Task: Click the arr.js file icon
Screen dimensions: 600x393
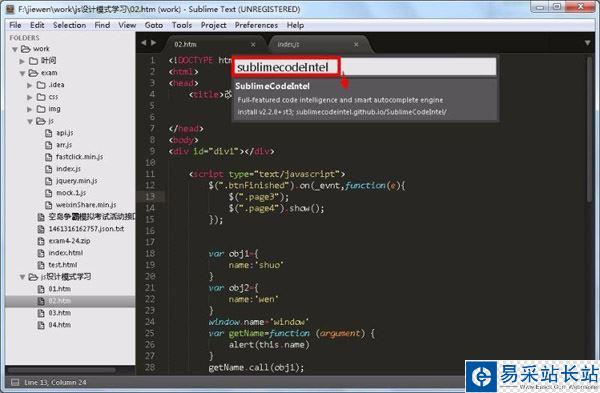Action: [x=49, y=145]
